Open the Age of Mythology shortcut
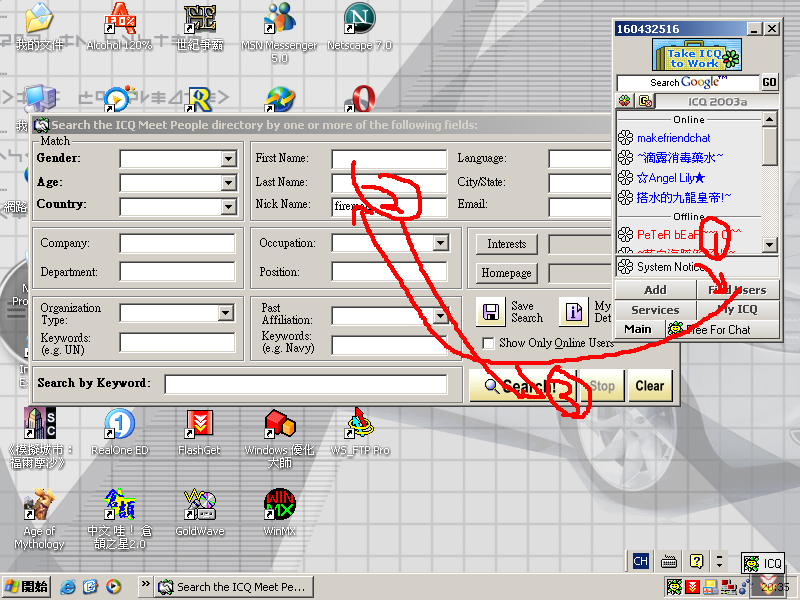800x600 pixels. pos(39,519)
